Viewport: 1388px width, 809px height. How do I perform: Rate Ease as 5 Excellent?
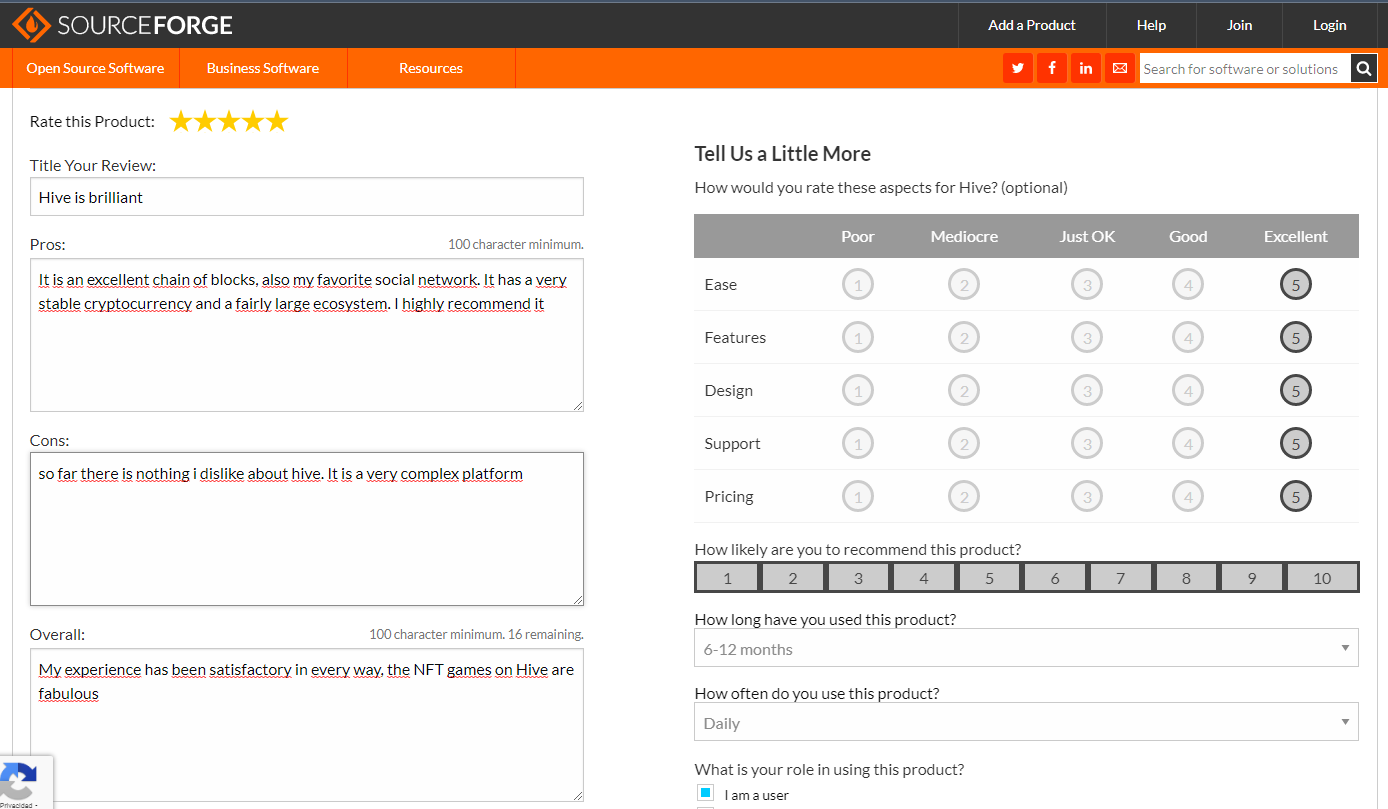1296,285
